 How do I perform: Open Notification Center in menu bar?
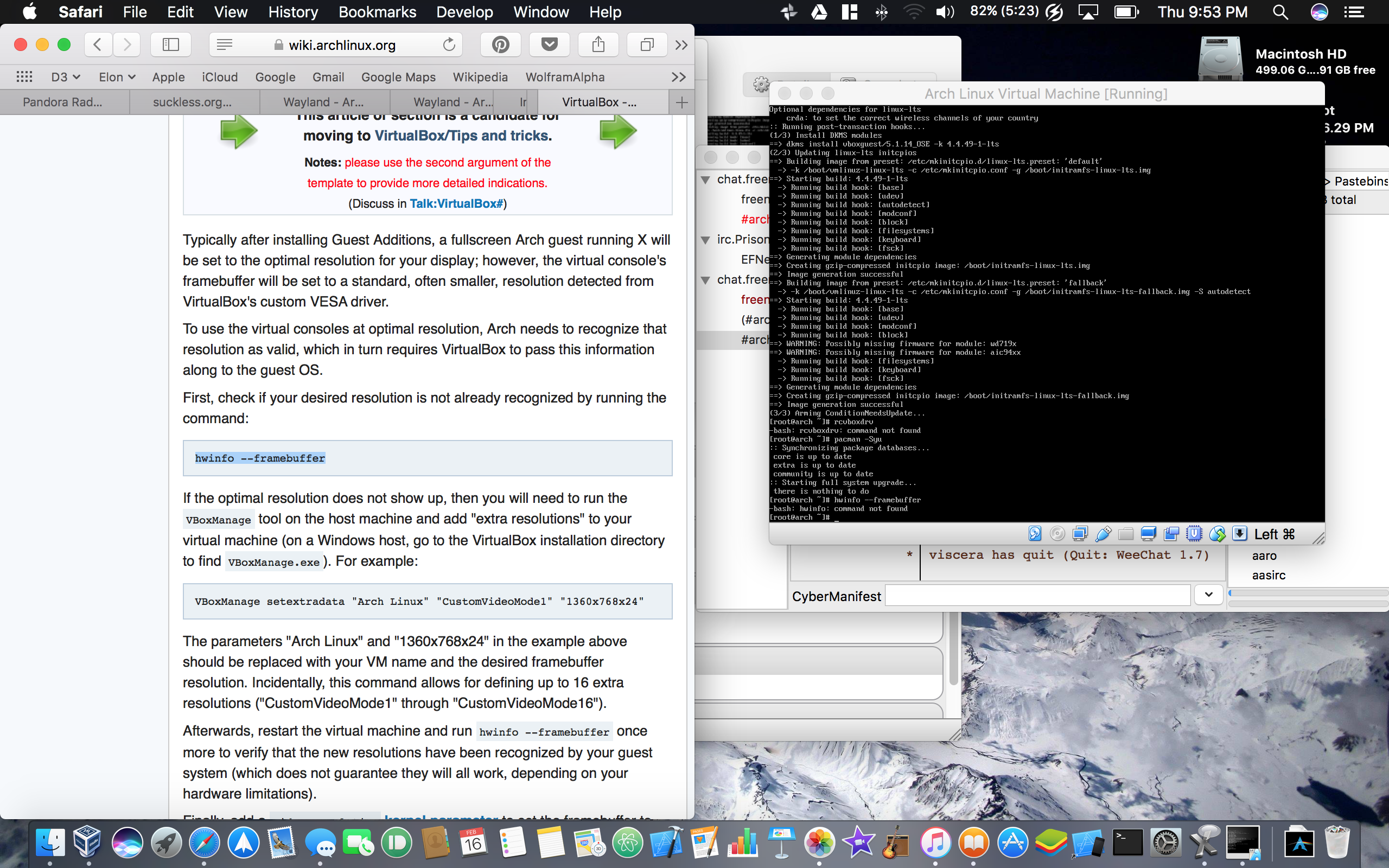1355,12
